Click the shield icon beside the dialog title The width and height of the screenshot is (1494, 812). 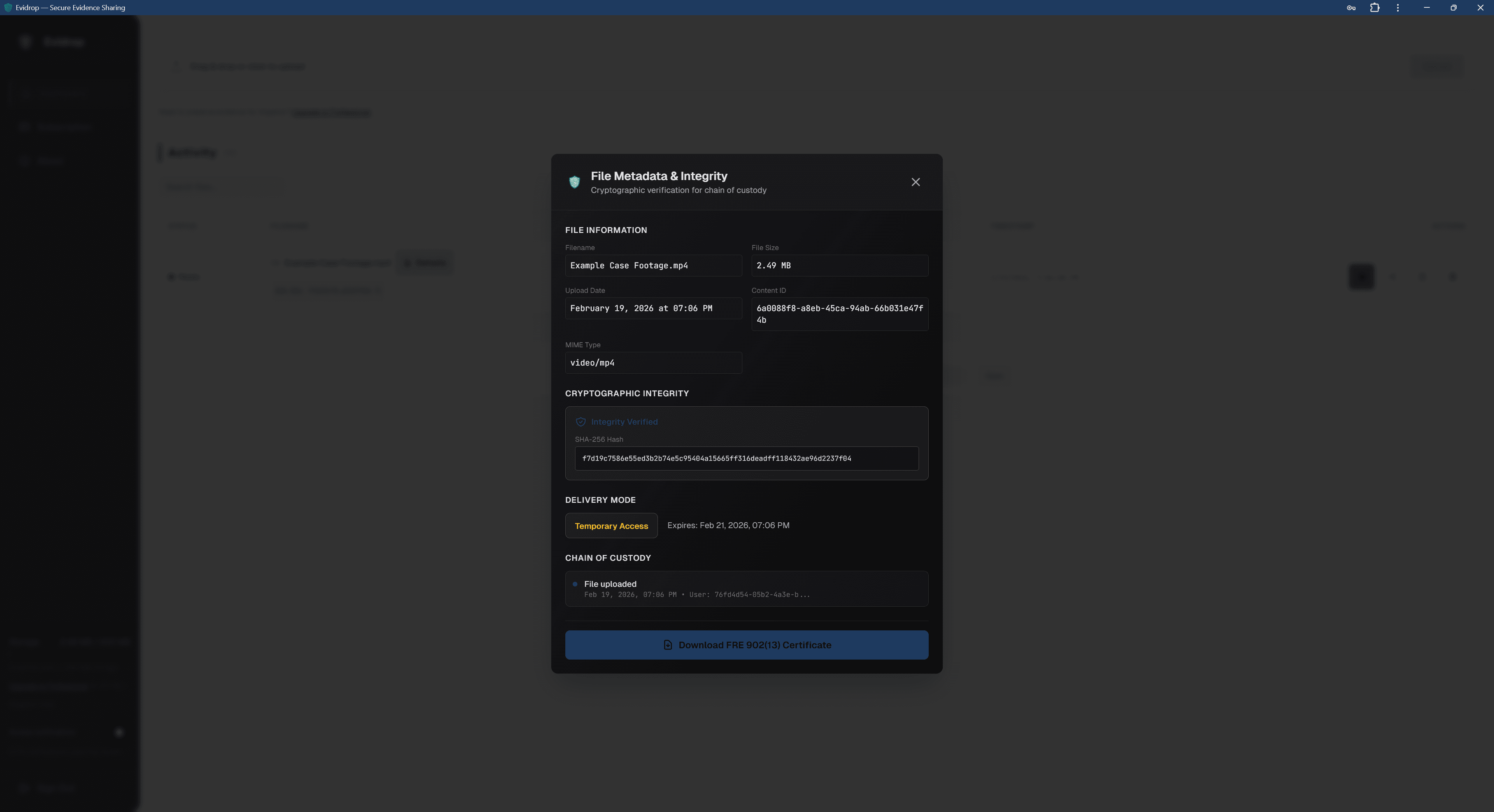coord(574,182)
